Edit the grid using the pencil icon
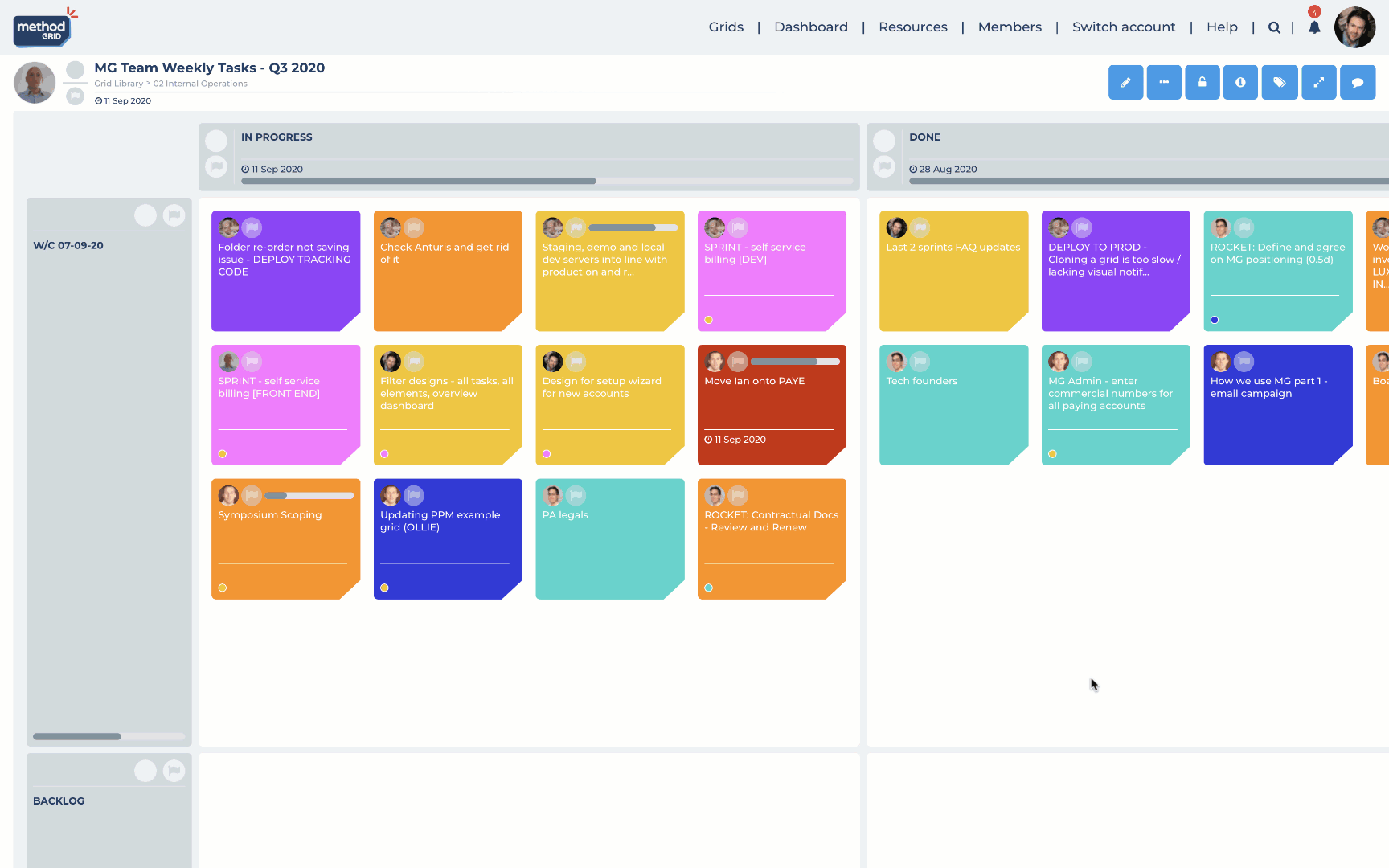 (1125, 82)
